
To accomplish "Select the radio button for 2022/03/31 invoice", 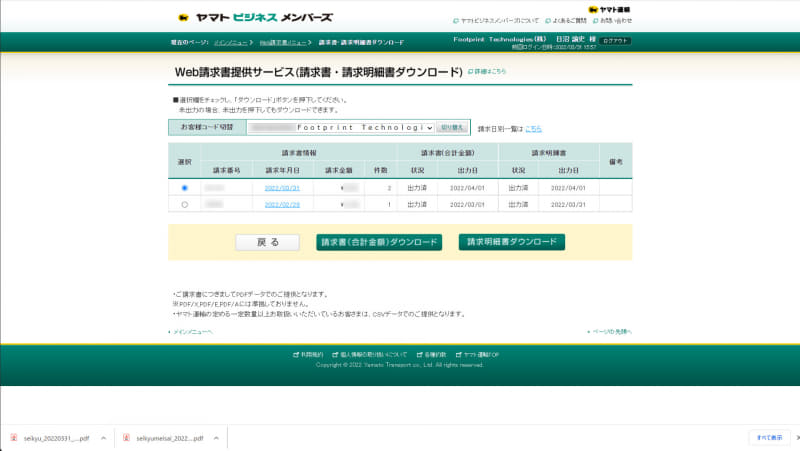I will tap(185, 188).
